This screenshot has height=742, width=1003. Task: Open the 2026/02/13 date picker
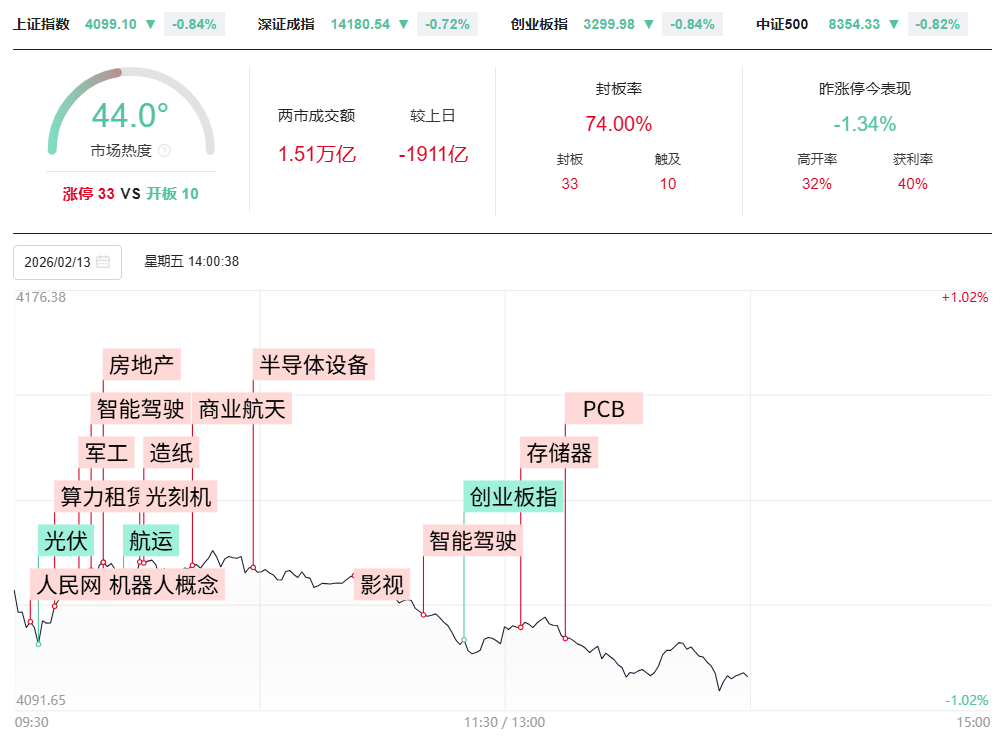tap(67, 262)
